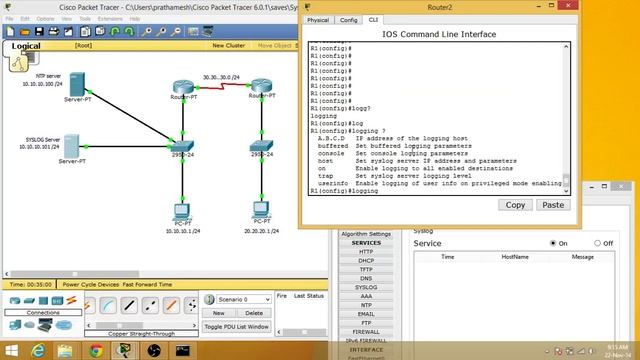Click the third magnifier (Zoom Out) icon
Image resolution: width=640 pixels, height=360 pixels.
(176, 31)
